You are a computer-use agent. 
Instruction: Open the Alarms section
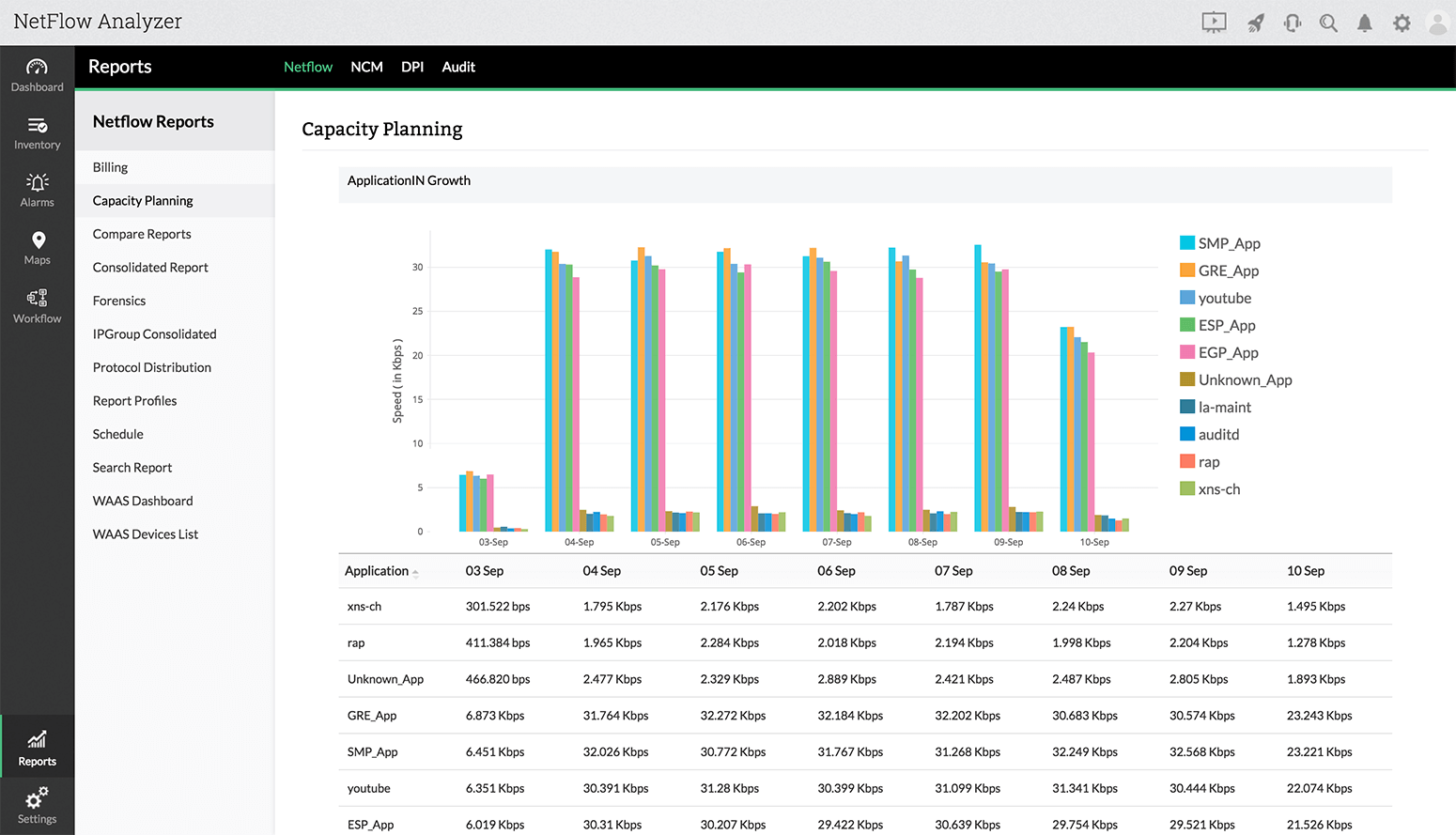click(x=37, y=190)
